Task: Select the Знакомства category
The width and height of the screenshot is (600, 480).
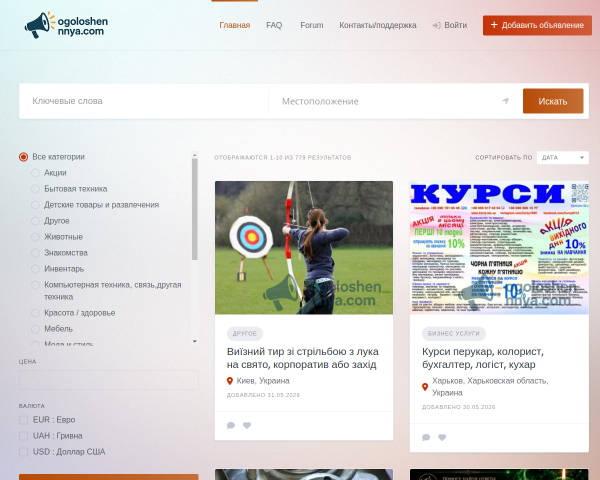Action: pyautogui.click(x=35, y=253)
